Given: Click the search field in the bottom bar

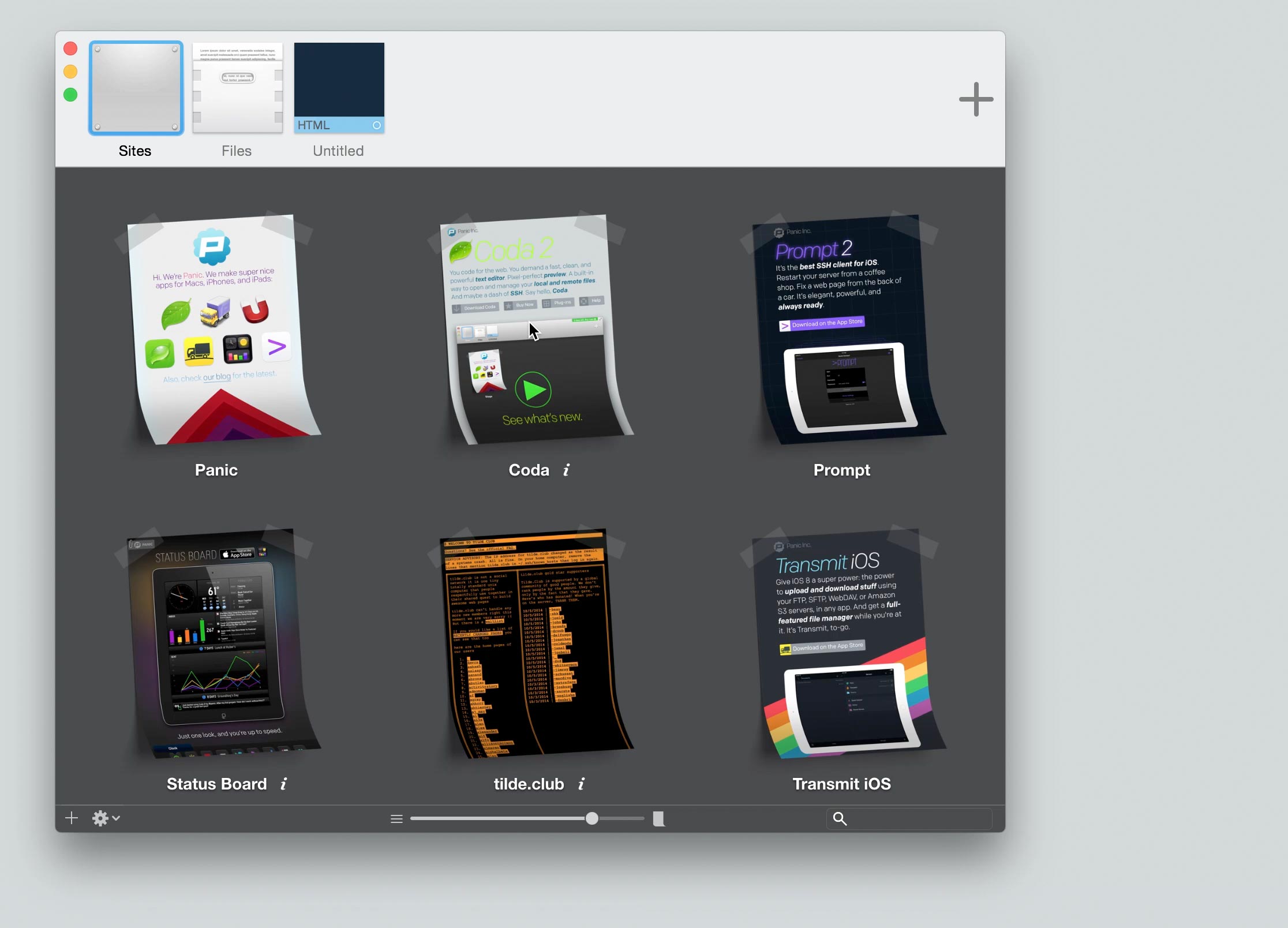Looking at the screenshot, I should [x=918, y=818].
